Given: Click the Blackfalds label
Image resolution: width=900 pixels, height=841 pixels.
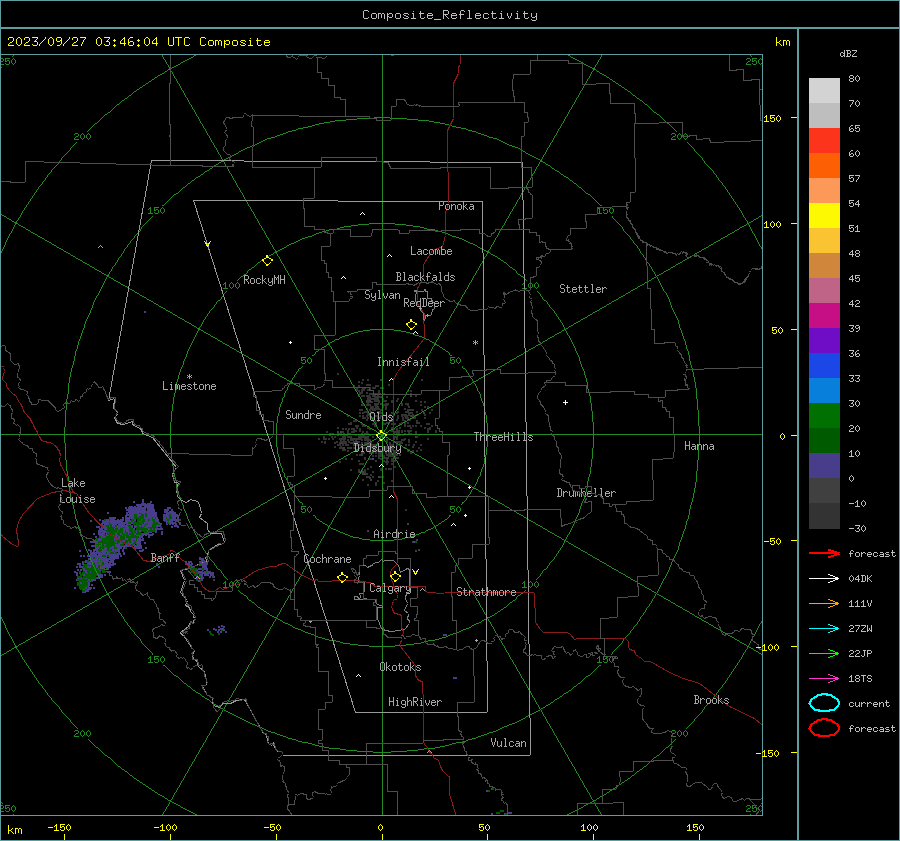Looking at the screenshot, I should coord(425,277).
